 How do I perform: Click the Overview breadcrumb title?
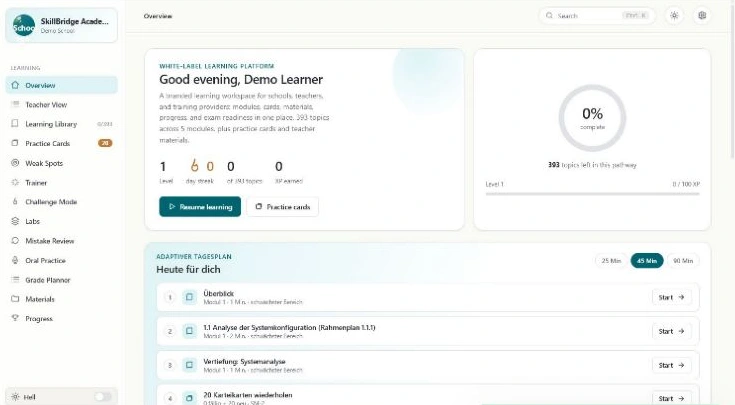(158, 16)
